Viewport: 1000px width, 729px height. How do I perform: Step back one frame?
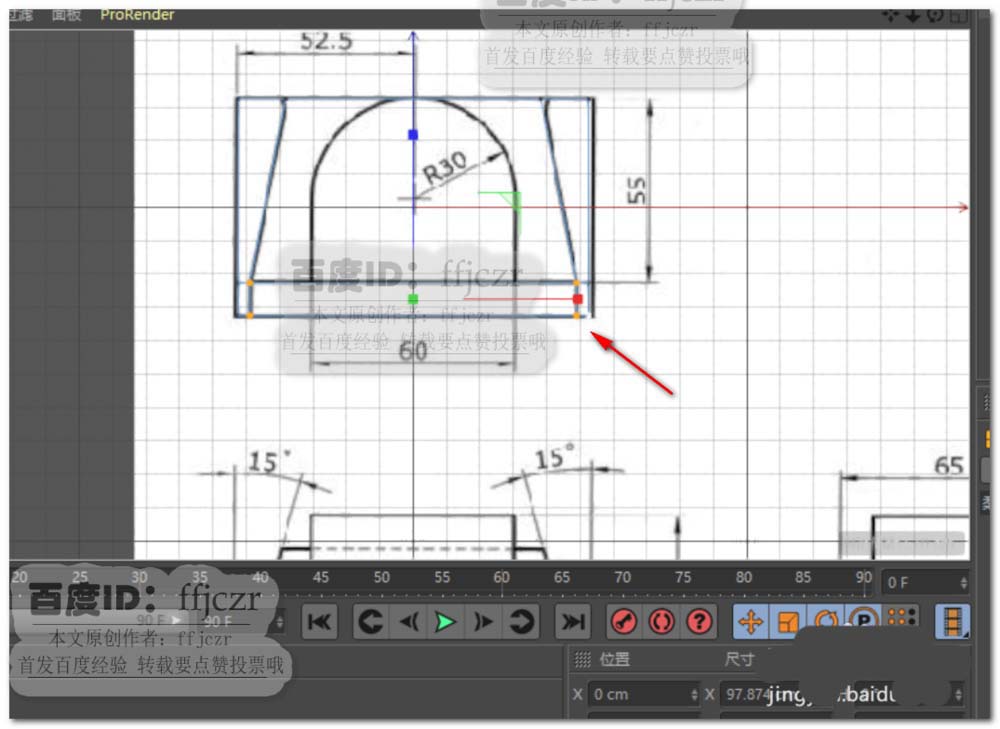(x=408, y=621)
